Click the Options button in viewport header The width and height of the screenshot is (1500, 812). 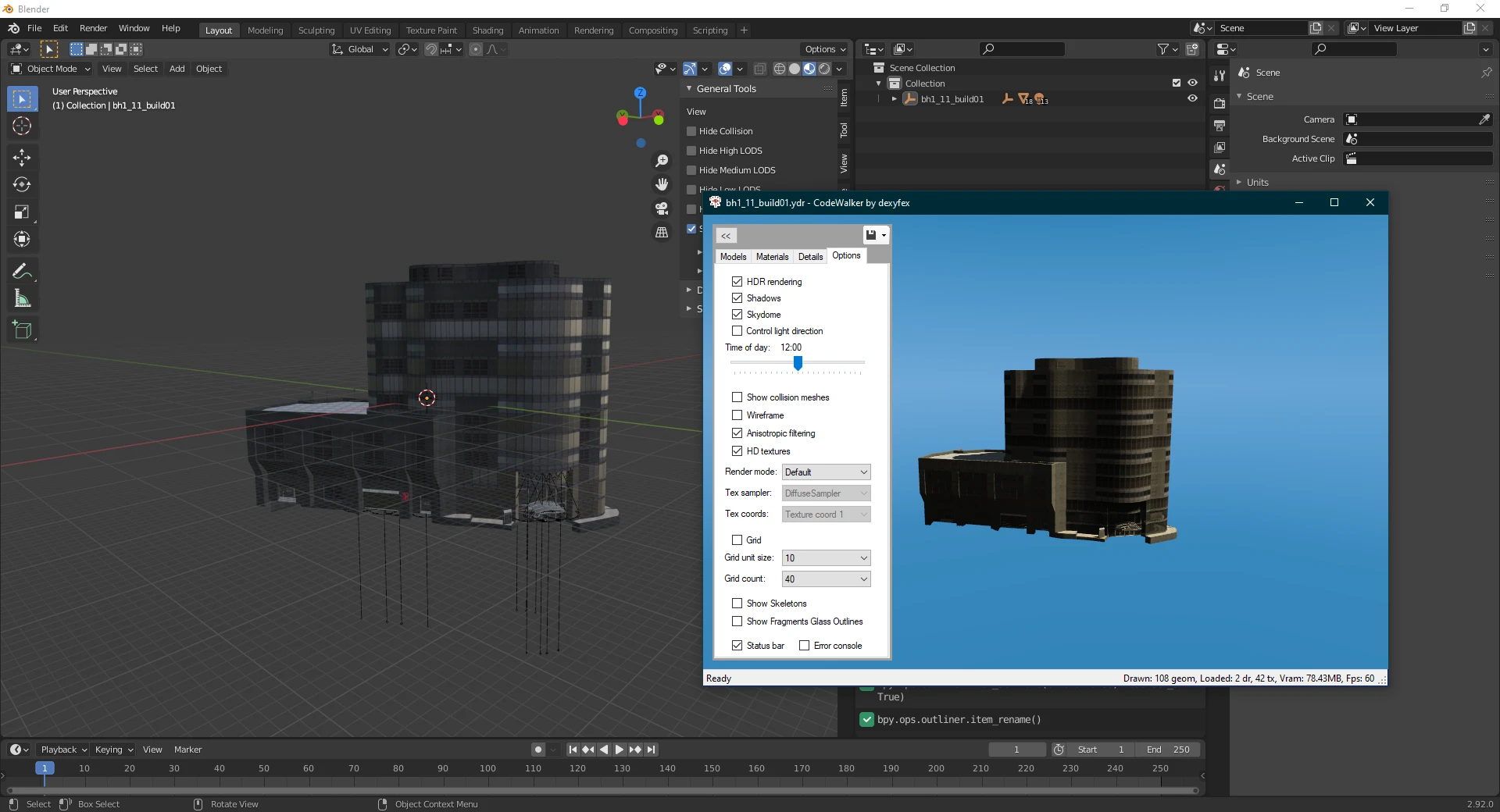click(824, 48)
